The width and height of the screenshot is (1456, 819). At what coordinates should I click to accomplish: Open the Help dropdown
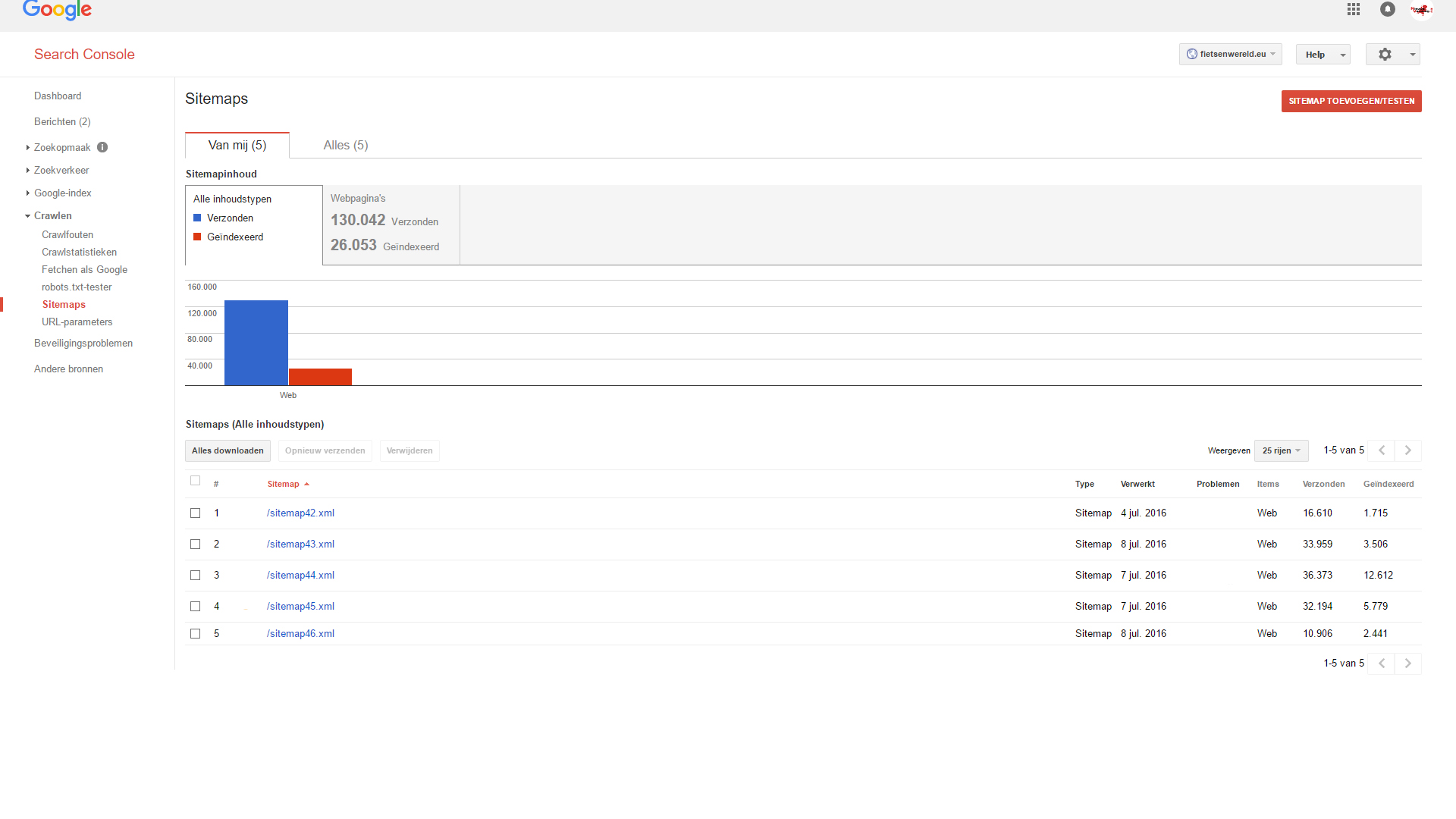1323,55
